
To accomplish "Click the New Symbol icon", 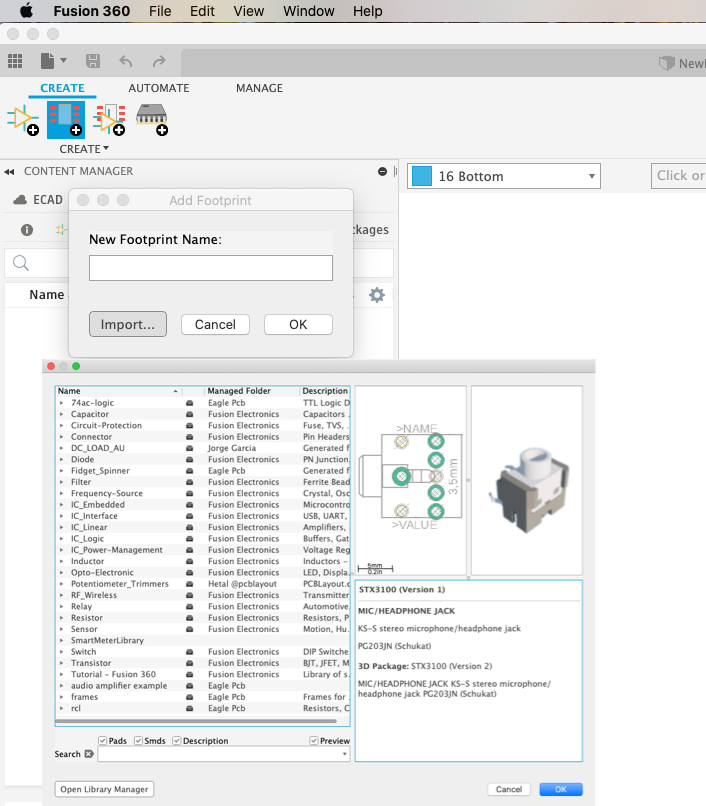I will [23, 120].
